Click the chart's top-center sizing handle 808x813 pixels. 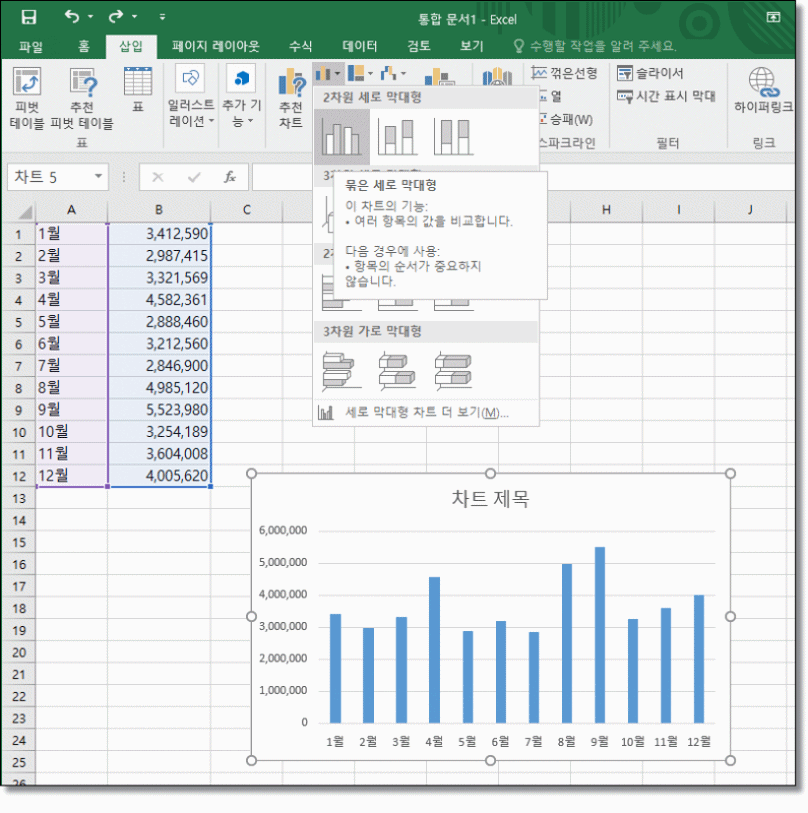[490, 473]
